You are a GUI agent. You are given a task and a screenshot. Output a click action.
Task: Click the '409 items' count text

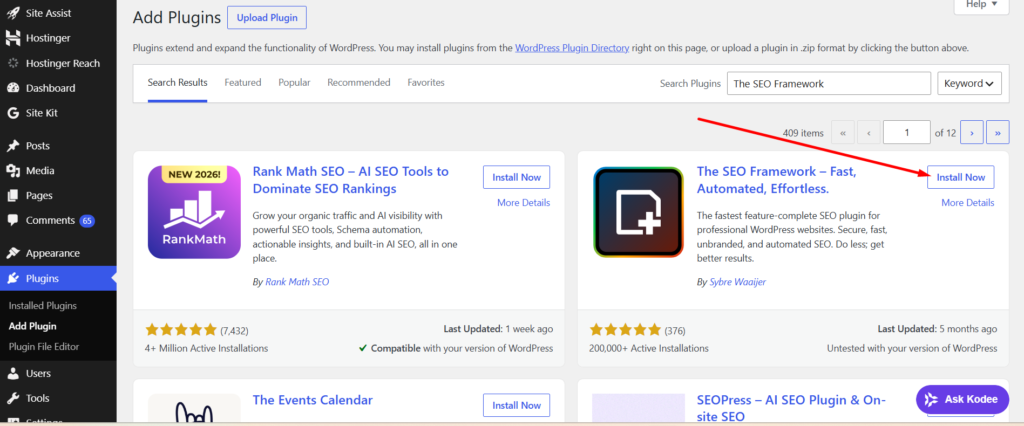pos(803,133)
